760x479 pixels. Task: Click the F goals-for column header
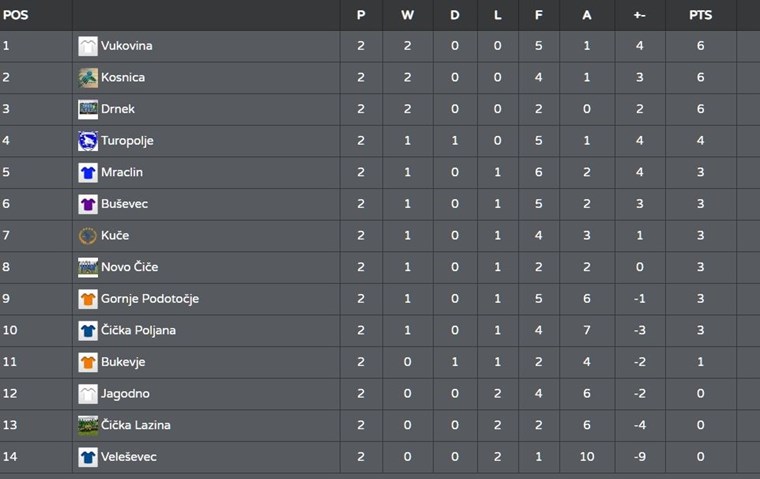point(538,15)
